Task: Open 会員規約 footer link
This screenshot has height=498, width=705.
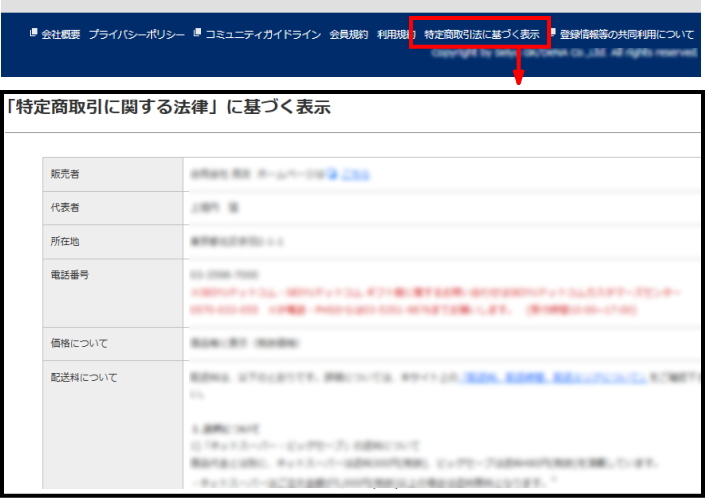Action: tap(348, 35)
